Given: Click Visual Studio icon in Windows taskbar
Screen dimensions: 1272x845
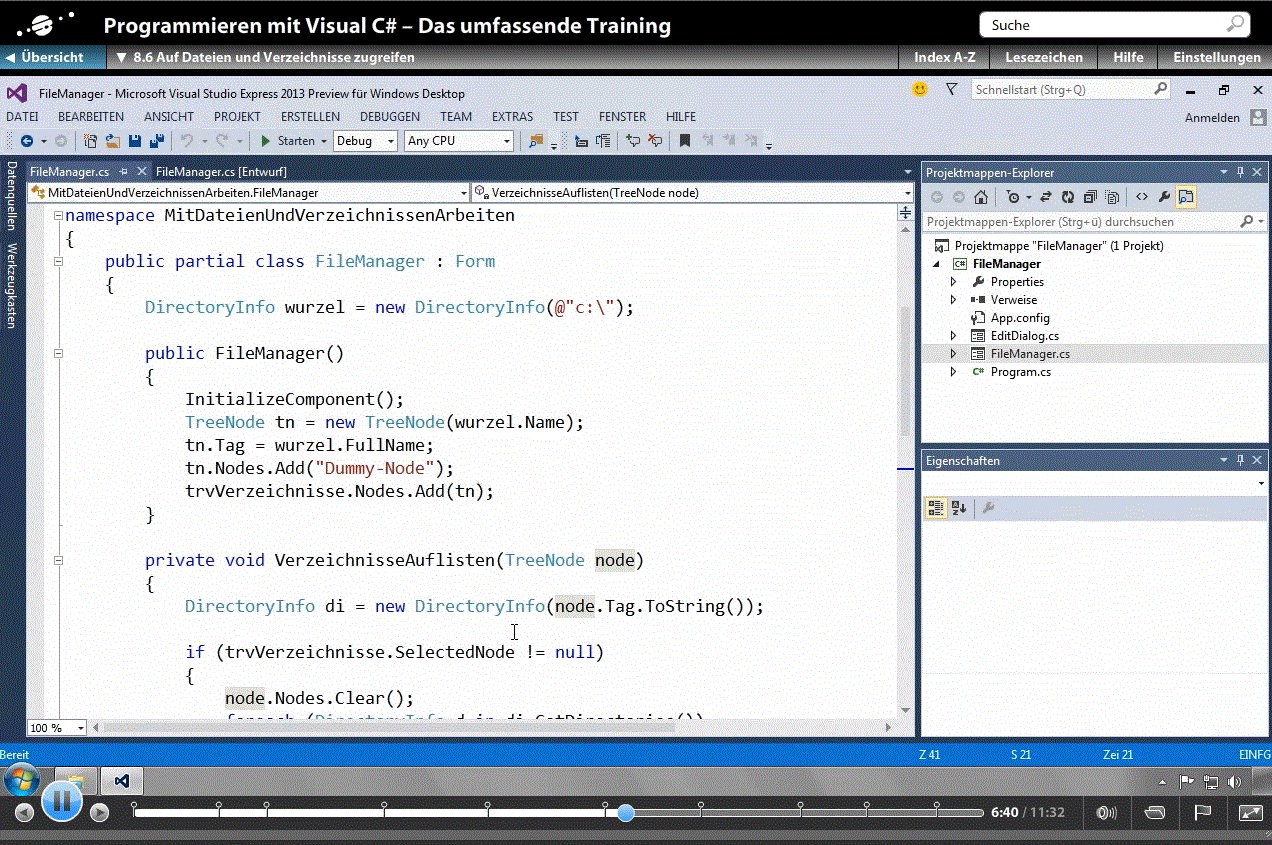Looking at the screenshot, I should (x=121, y=780).
